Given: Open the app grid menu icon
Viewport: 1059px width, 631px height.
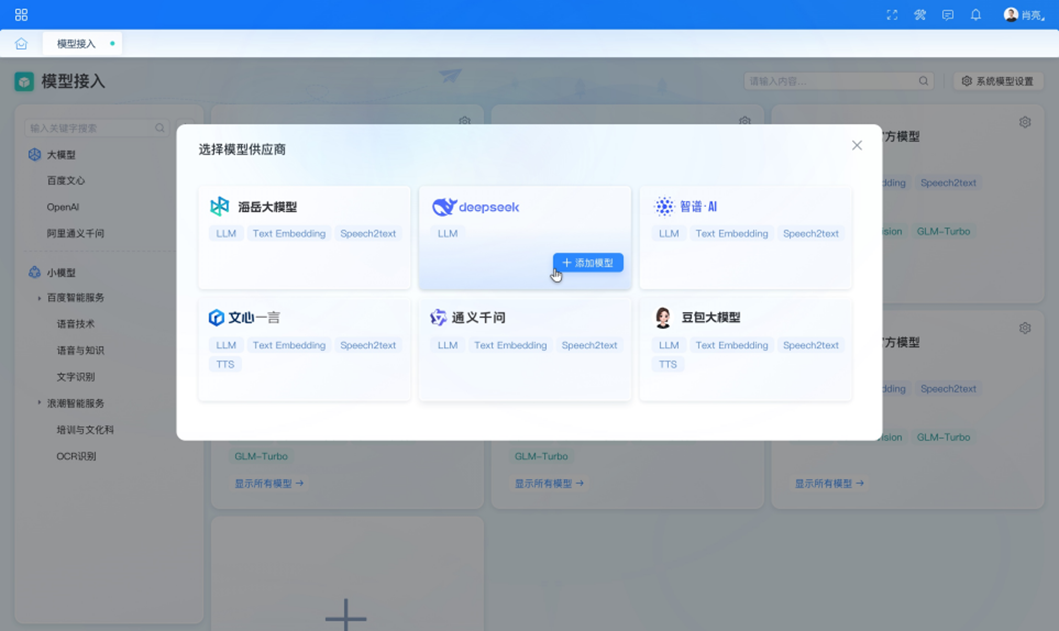Looking at the screenshot, I should (x=21, y=14).
